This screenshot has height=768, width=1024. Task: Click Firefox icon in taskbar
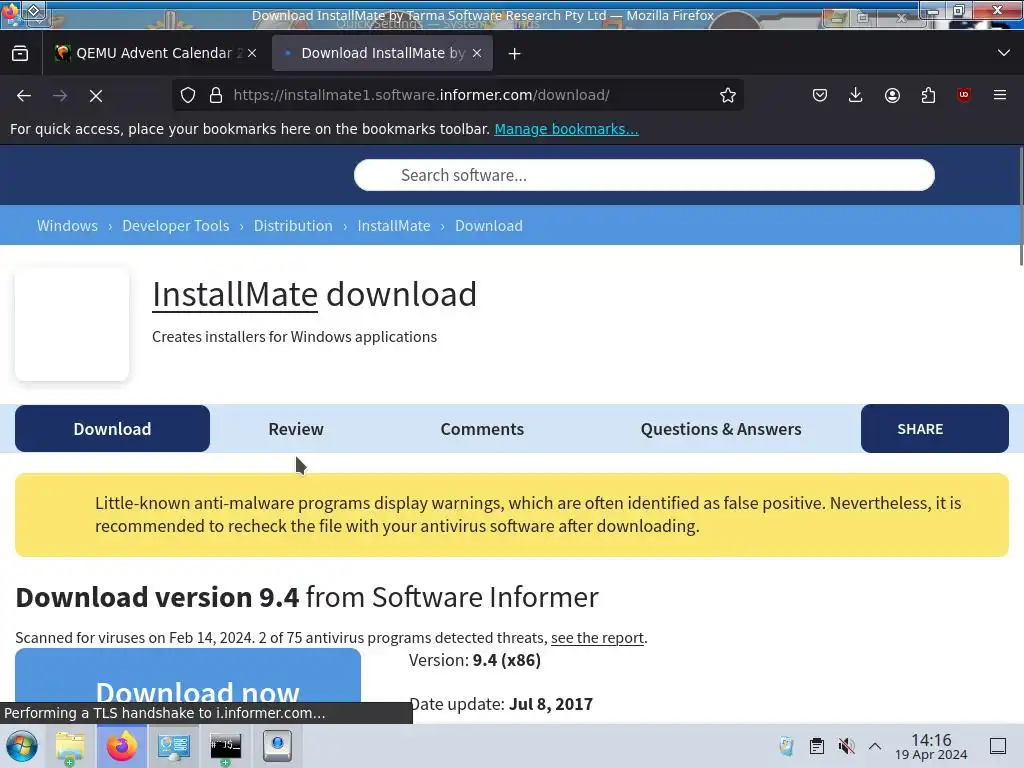(122, 746)
